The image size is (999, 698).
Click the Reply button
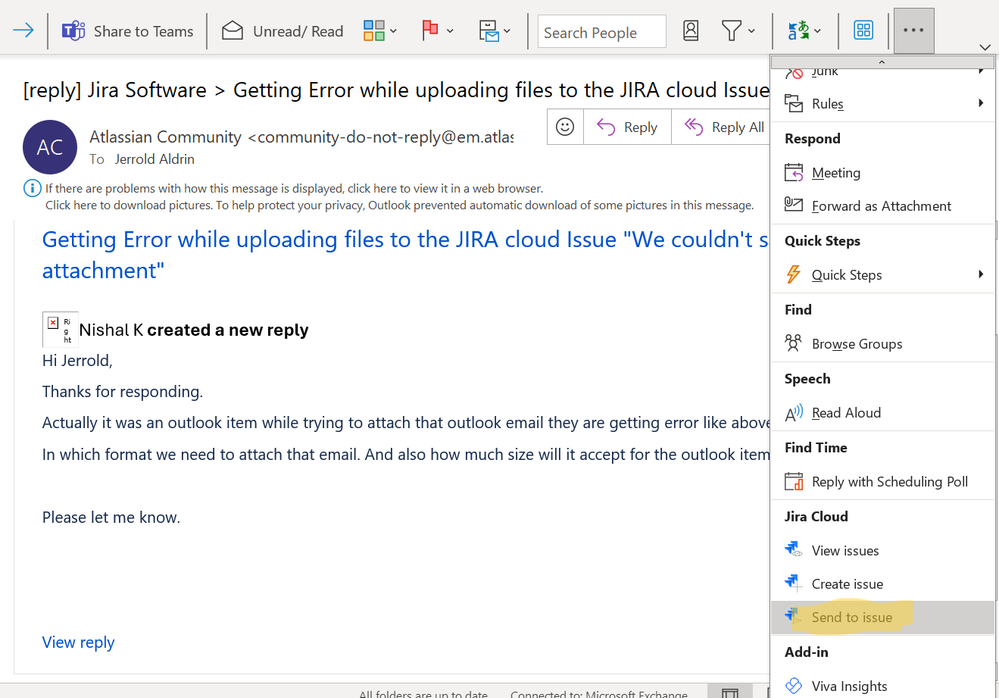click(627, 126)
